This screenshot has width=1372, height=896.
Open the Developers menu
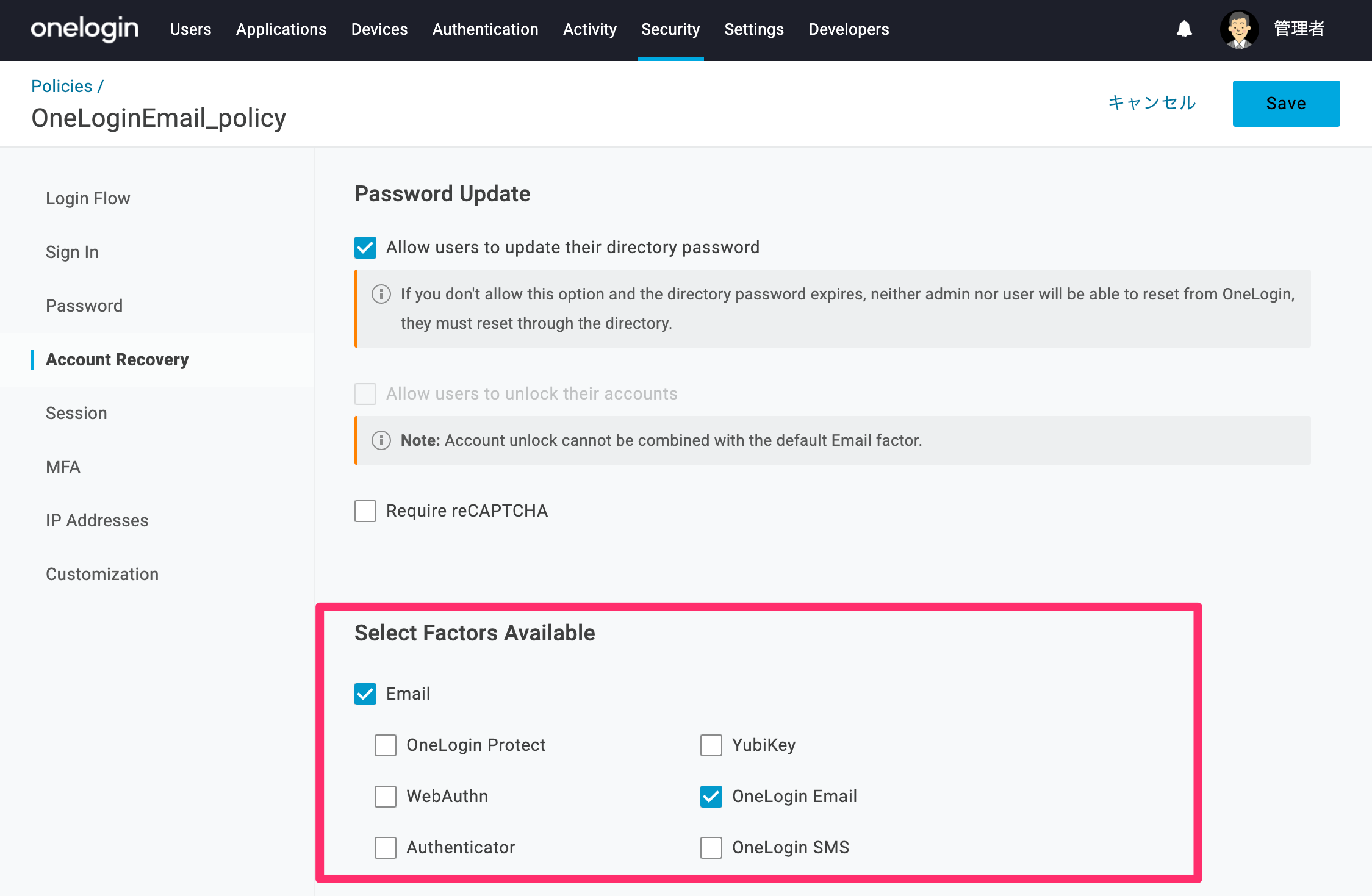(849, 29)
